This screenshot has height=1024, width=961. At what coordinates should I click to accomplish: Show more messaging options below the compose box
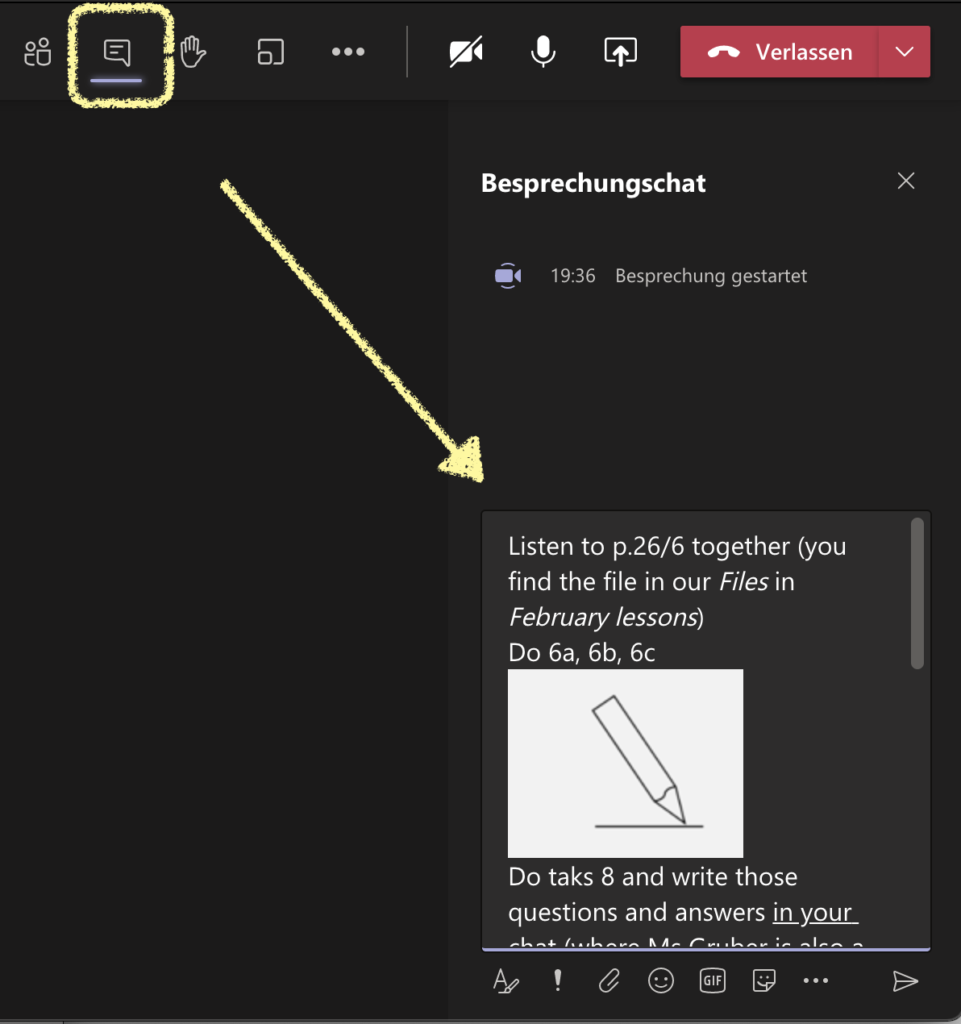tap(816, 980)
